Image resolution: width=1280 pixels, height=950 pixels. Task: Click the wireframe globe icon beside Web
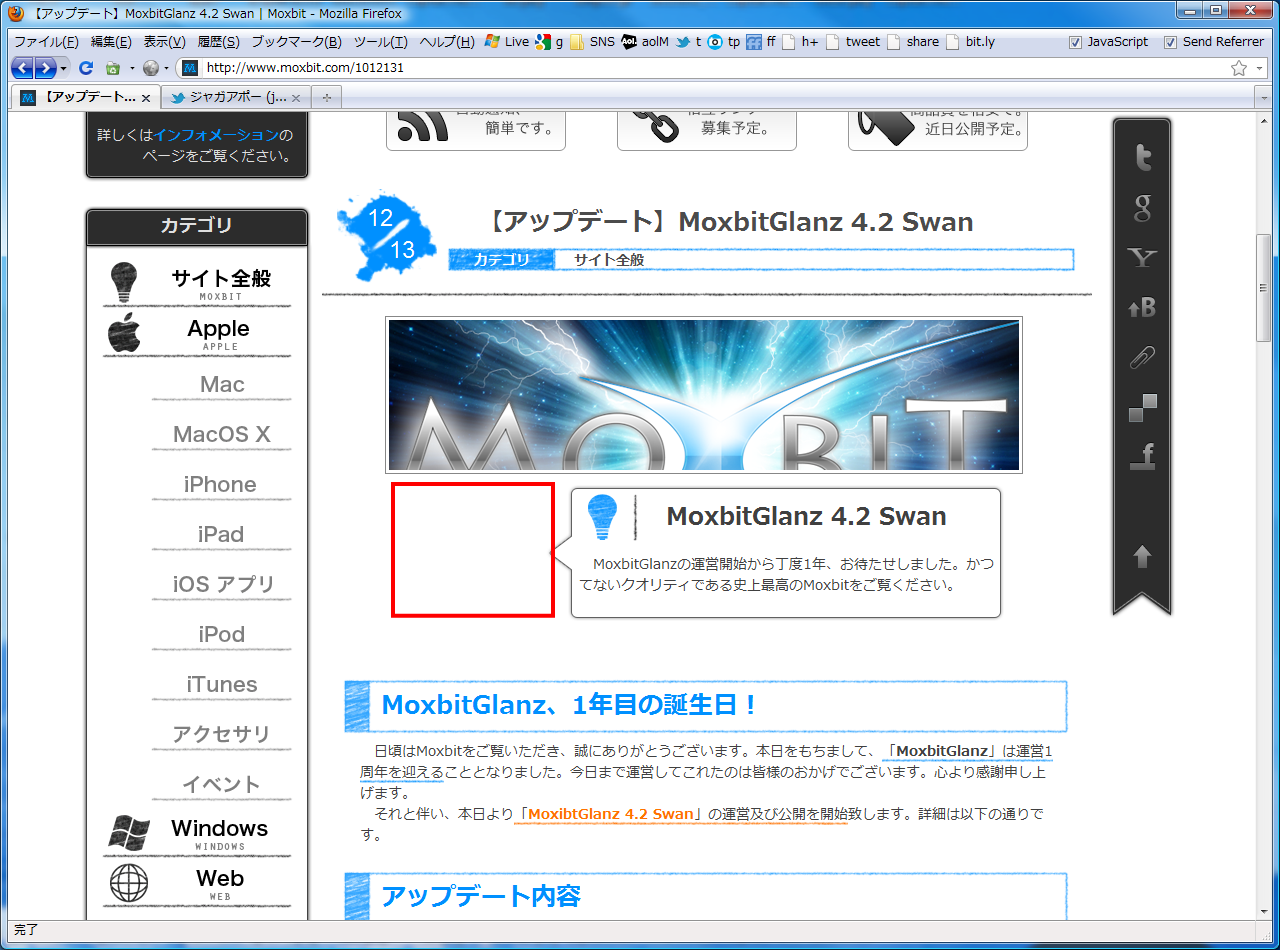[x=129, y=883]
